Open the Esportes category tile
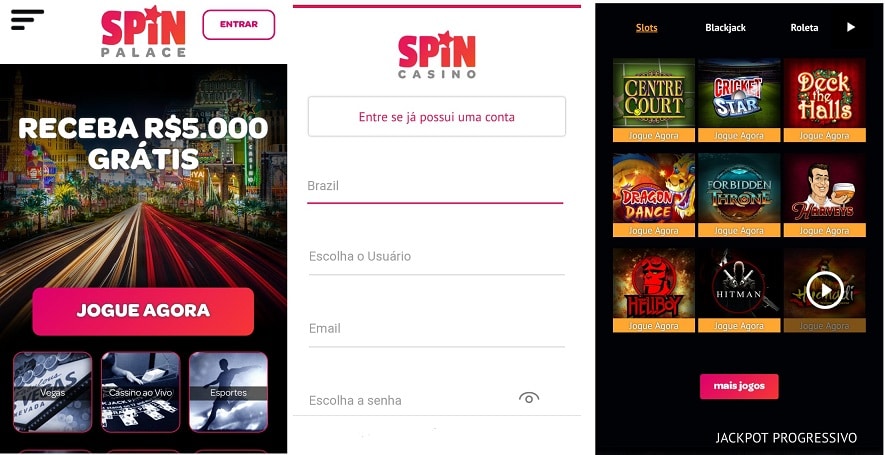Screen dimensions: 885x455 tap(228, 392)
